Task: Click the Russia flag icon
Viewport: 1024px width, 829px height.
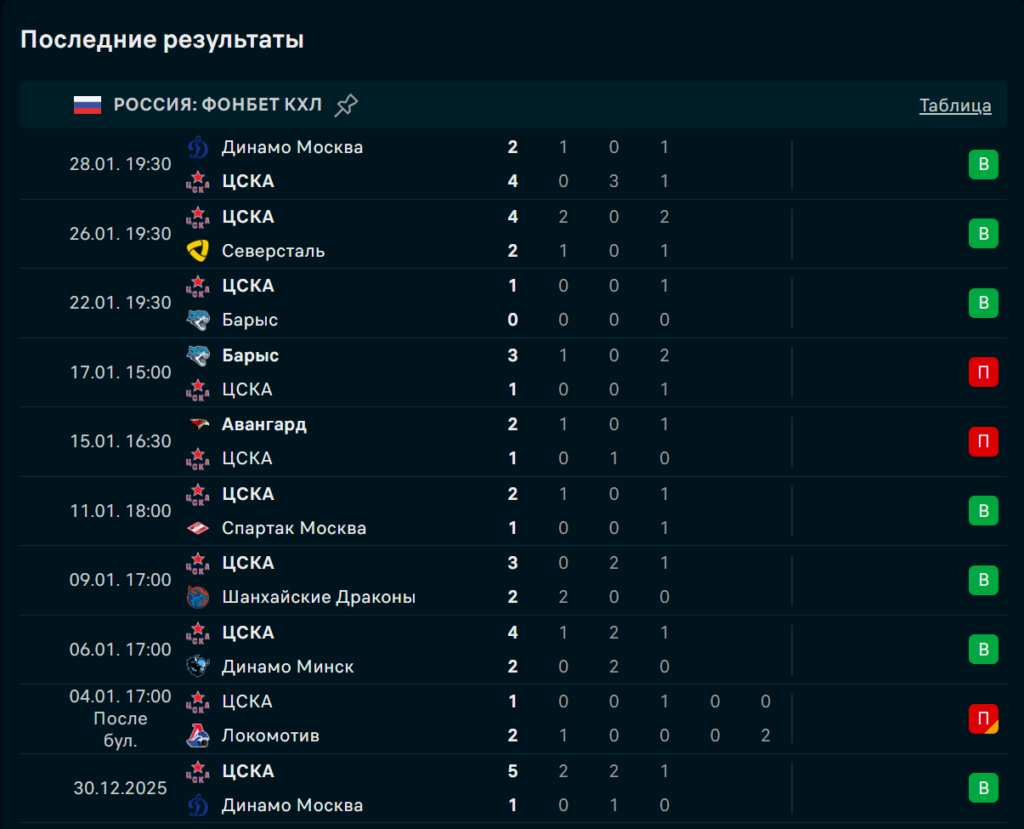Action: 88,105
